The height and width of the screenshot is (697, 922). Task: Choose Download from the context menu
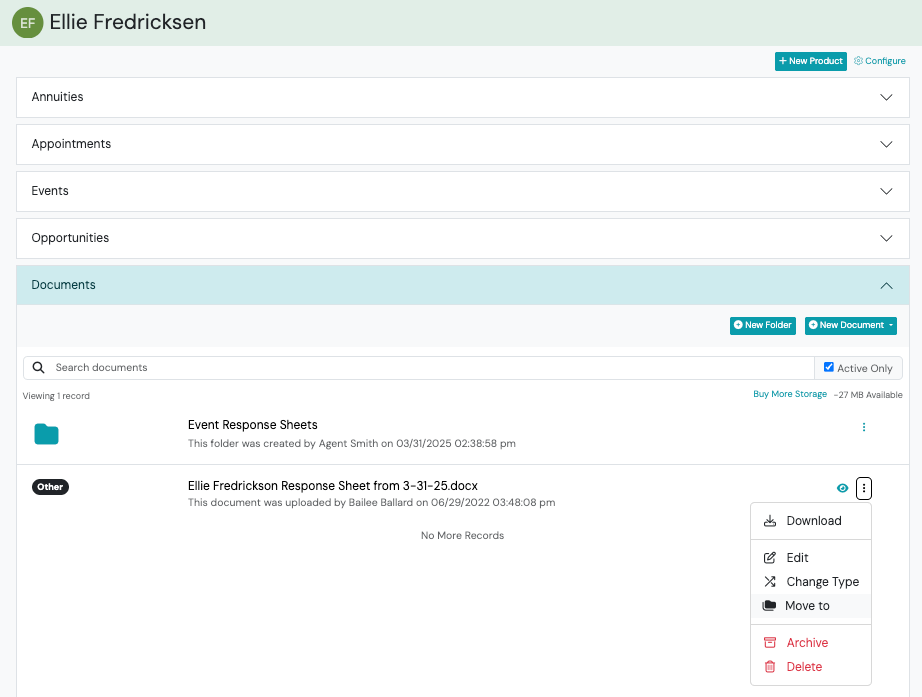(811, 521)
